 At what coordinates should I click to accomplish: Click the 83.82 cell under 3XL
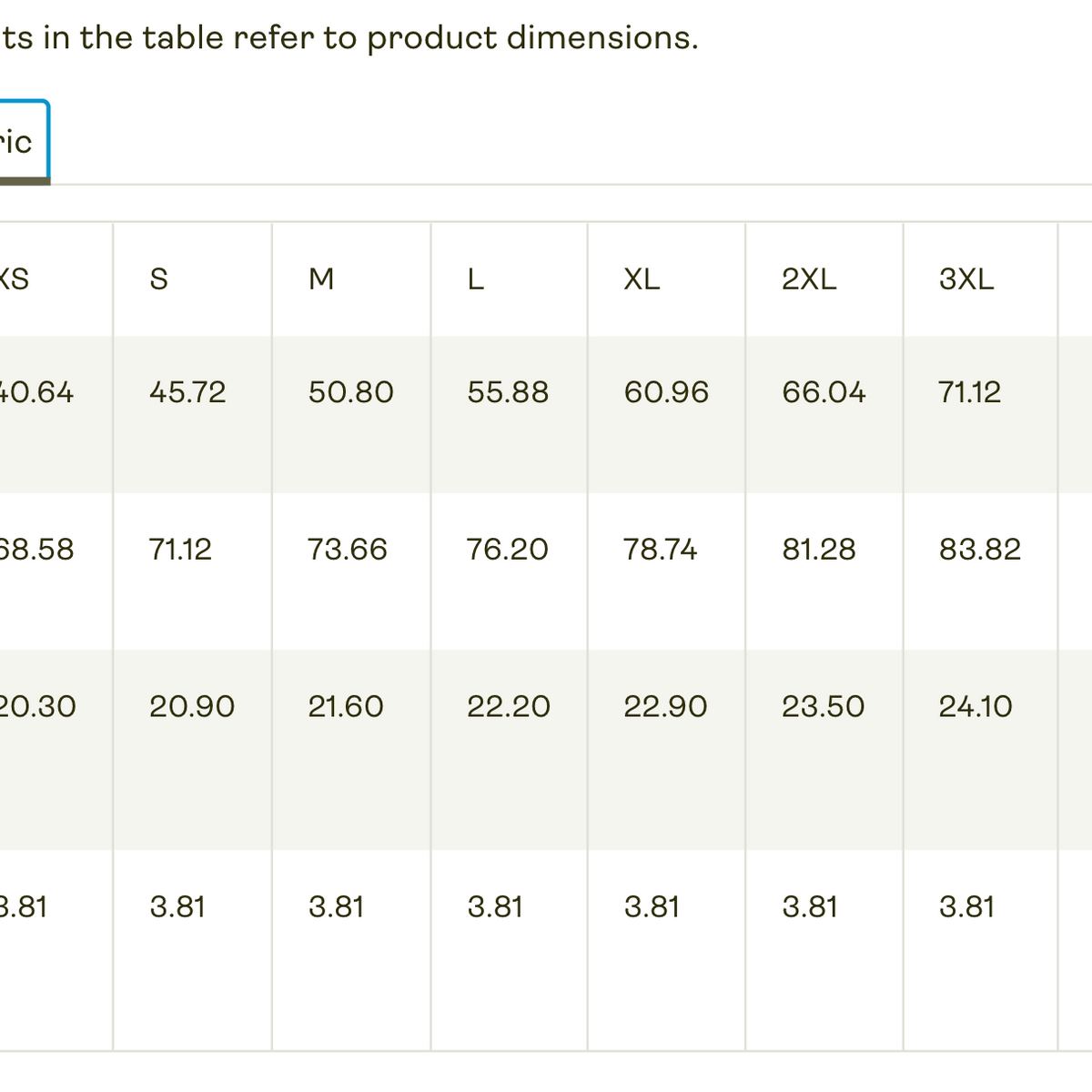click(980, 550)
